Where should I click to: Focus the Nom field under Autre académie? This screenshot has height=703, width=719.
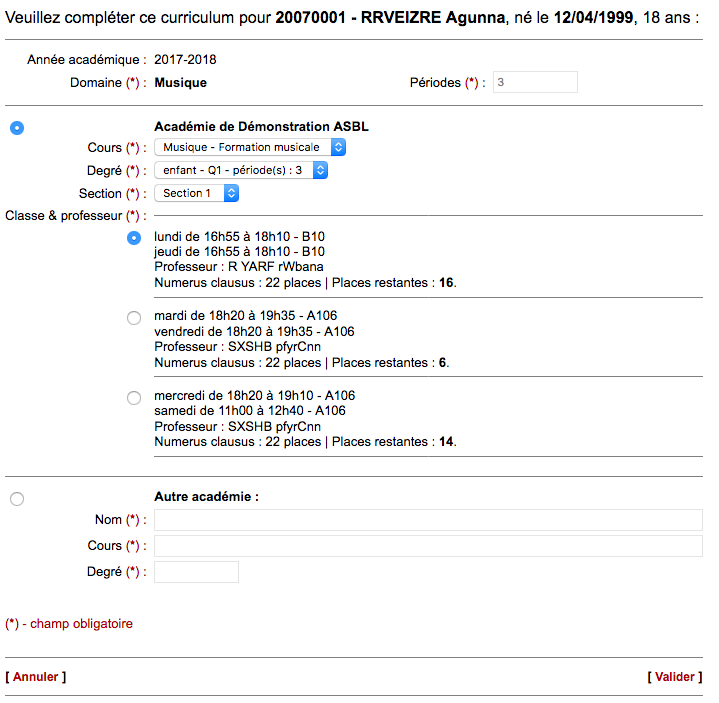pyautogui.click(x=428, y=520)
